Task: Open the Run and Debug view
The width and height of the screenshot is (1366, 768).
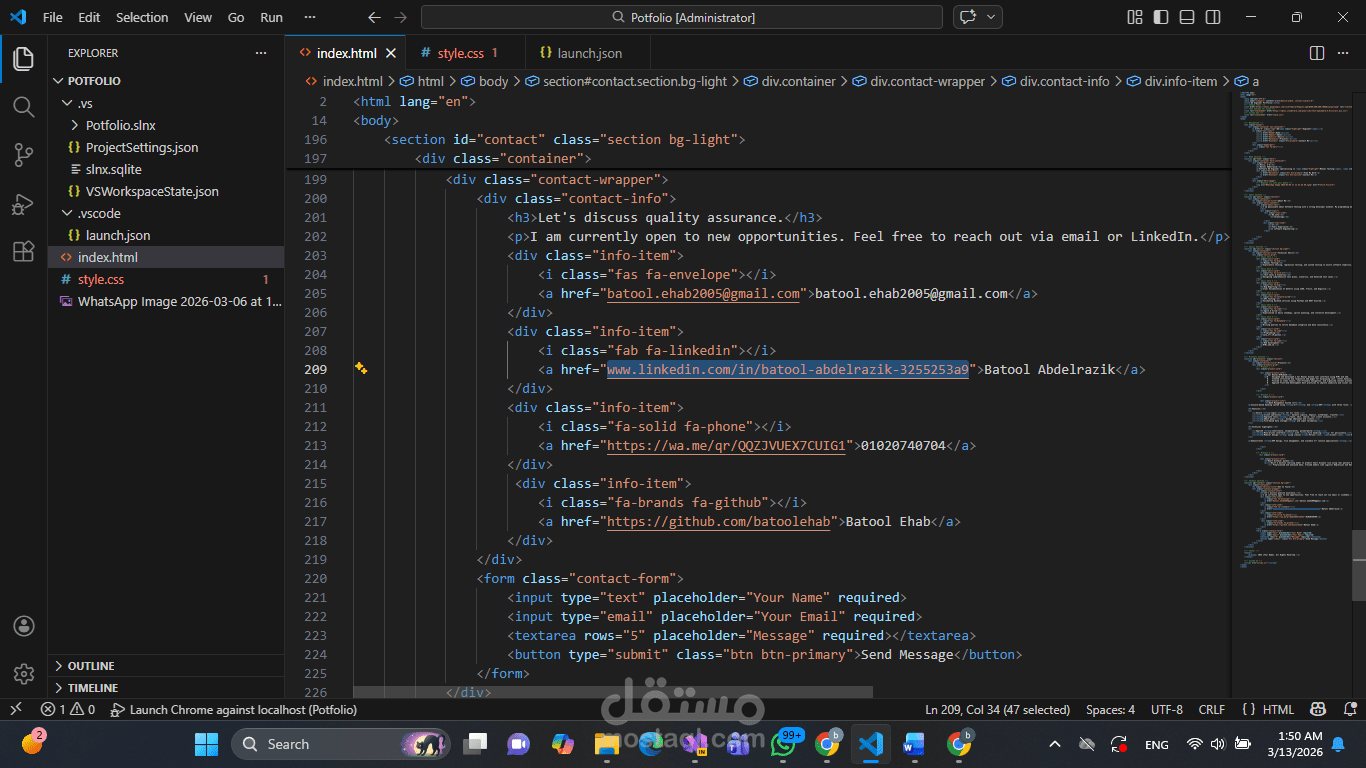Action: [x=24, y=204]
